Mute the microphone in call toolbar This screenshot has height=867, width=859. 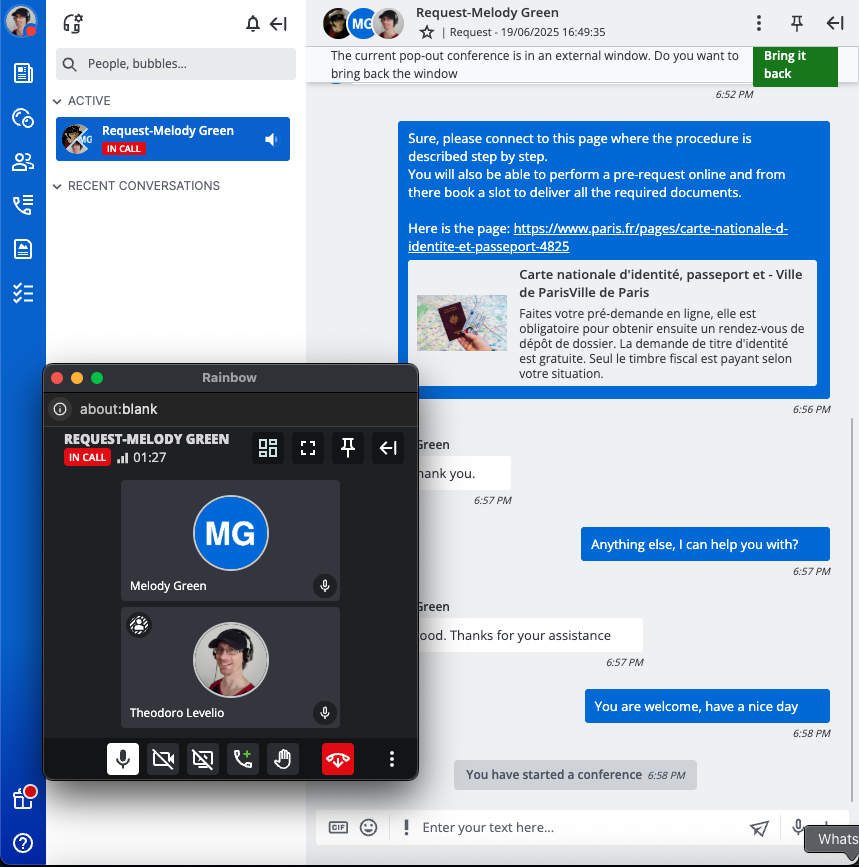pyautogui.click(x=123, y=760)
